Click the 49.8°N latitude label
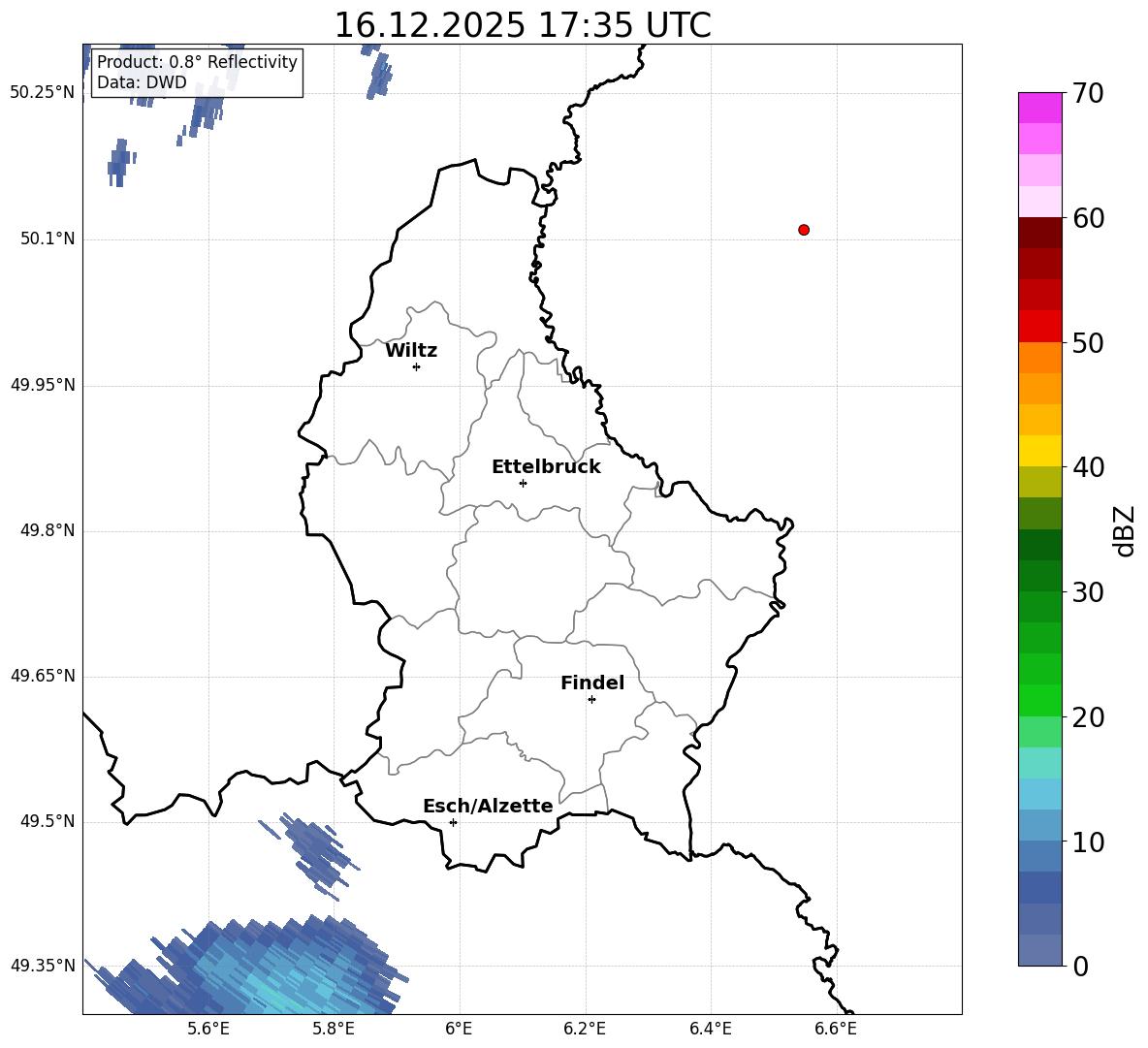1148x1048 pixels. (47, 530)
